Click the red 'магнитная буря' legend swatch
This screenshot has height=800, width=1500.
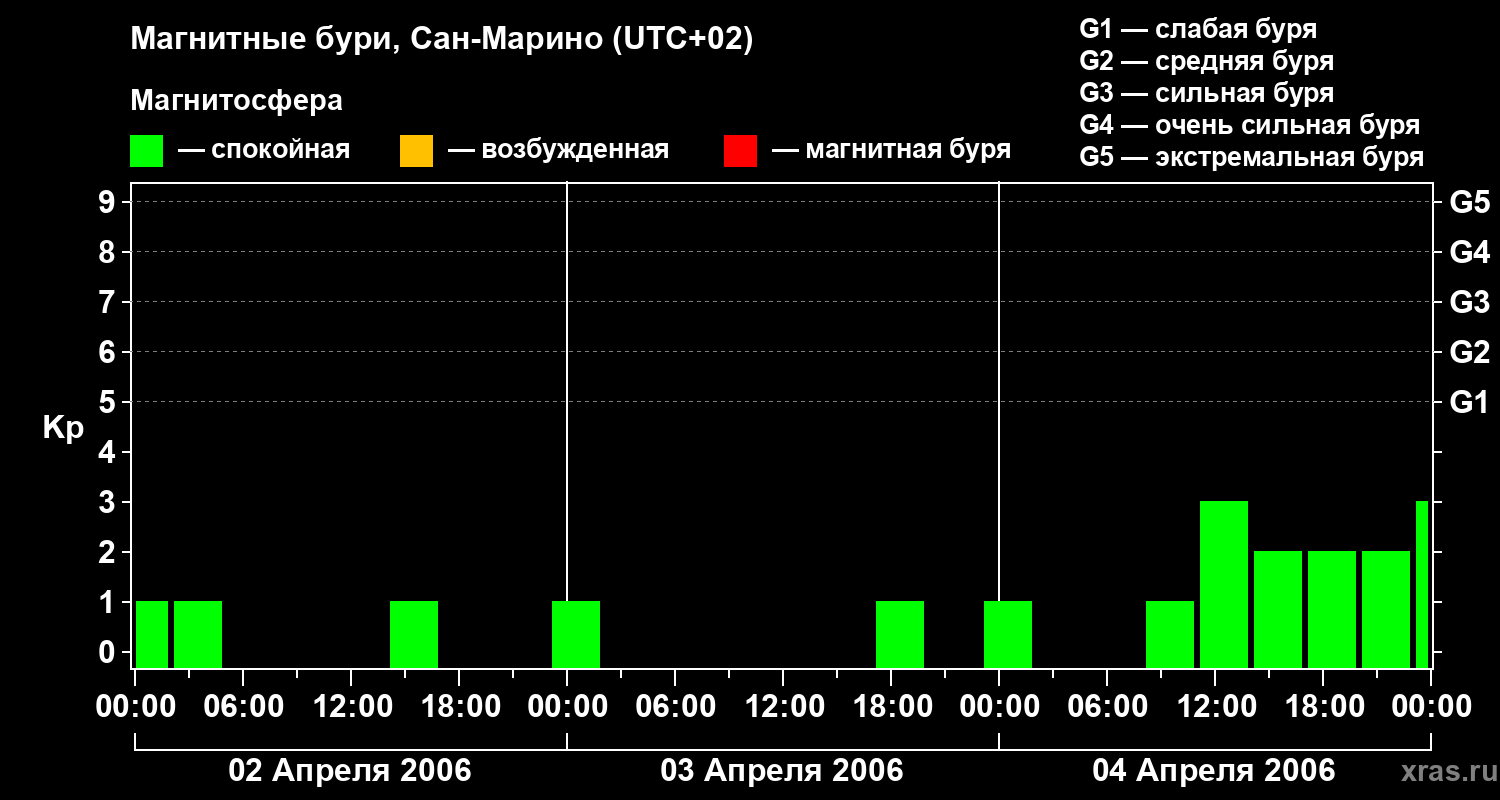(x=740, y=151)
